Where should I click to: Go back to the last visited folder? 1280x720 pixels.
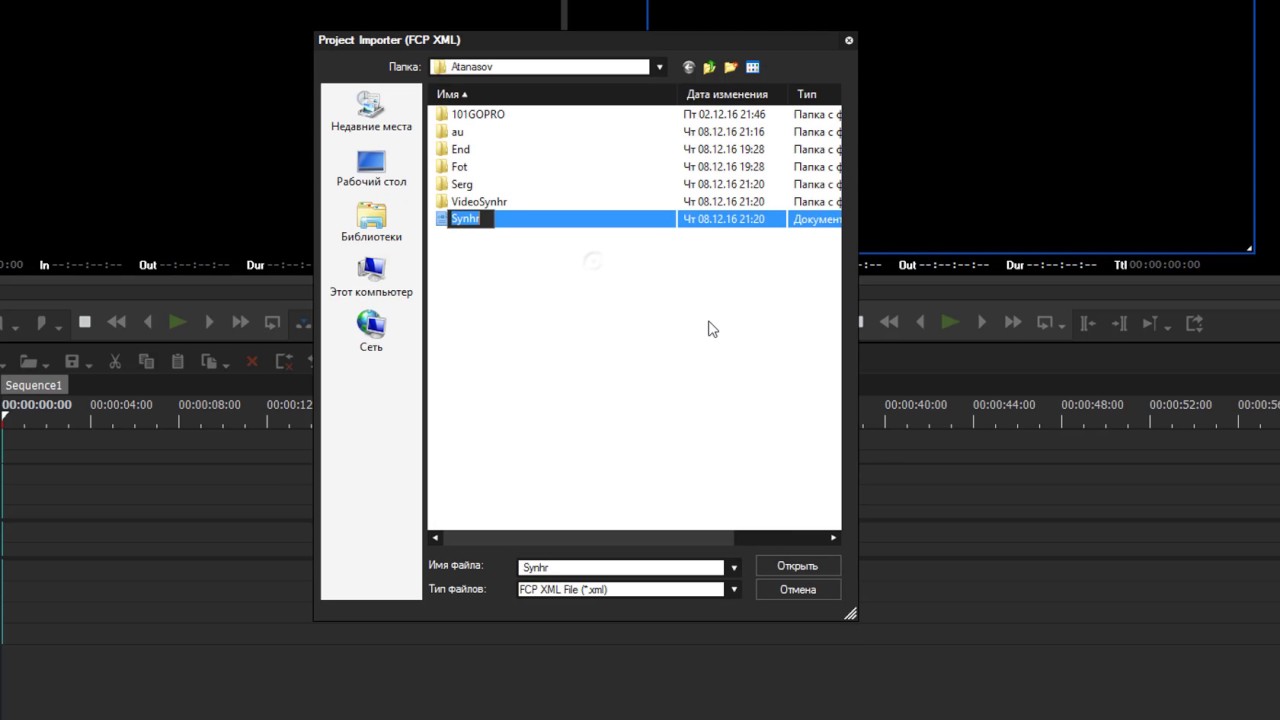(x=688, y=67)
